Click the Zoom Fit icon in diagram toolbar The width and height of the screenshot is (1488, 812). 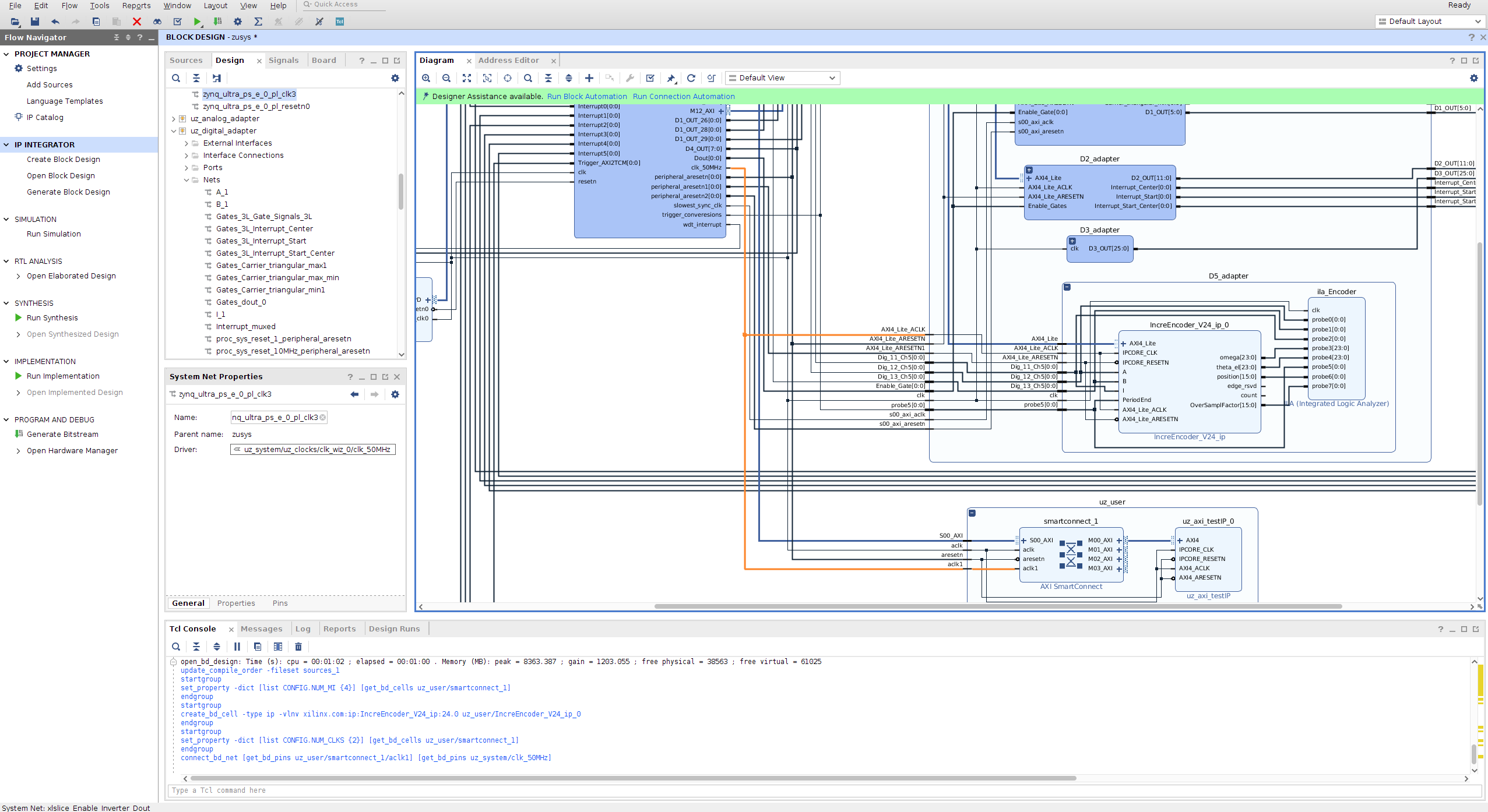(467, 78)
